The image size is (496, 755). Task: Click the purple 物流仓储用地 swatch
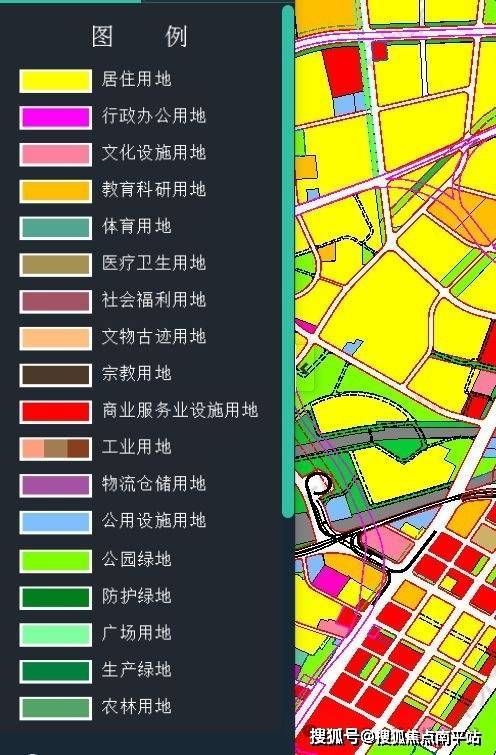pyautogui.click(x=55, y=485)
